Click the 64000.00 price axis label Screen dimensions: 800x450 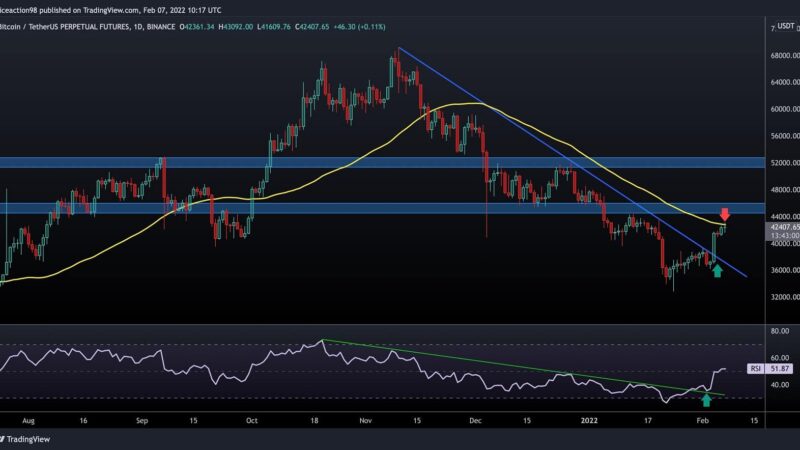click(x=785, y=82)
